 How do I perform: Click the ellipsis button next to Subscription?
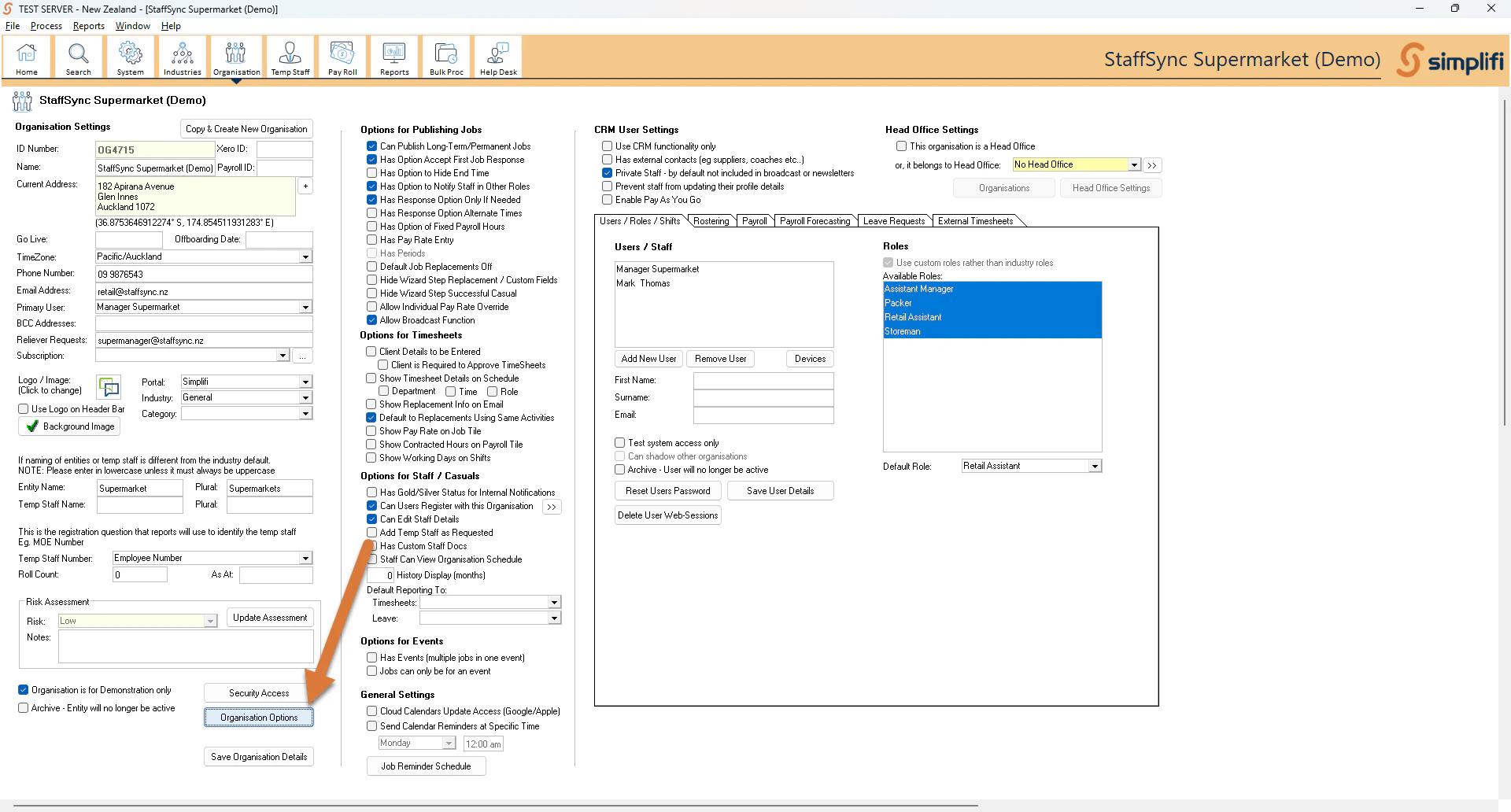302,356
